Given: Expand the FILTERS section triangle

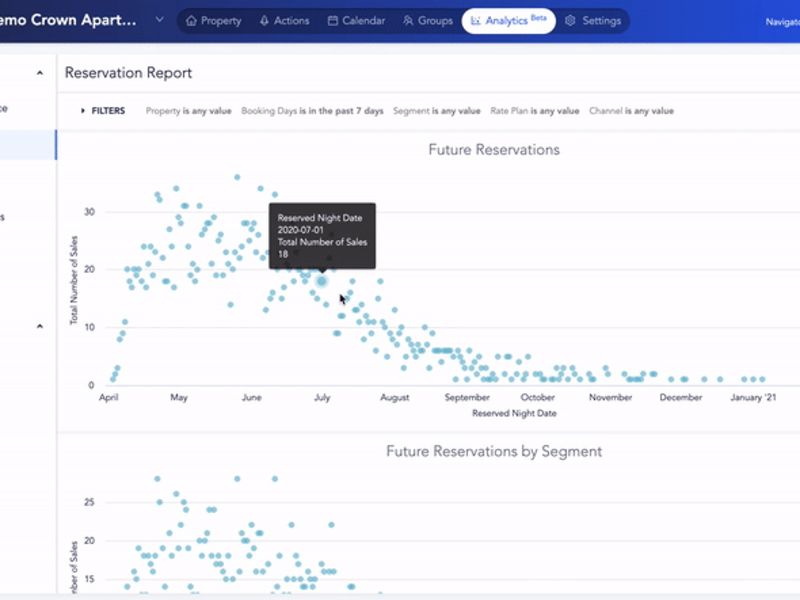Looking at the screenshot, I should (83, 111).
